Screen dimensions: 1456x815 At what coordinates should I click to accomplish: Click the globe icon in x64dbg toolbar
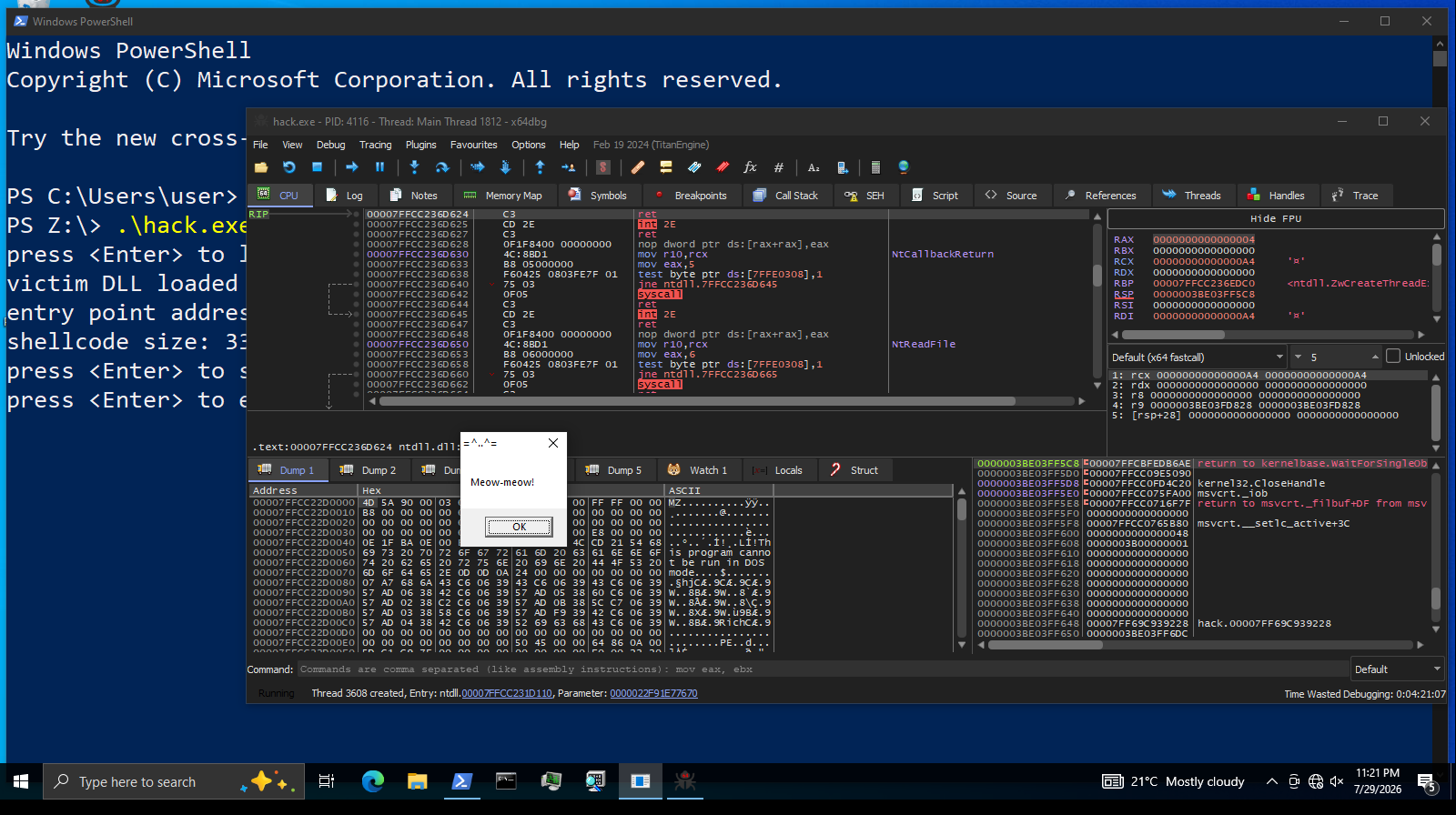tap(904, 167)
